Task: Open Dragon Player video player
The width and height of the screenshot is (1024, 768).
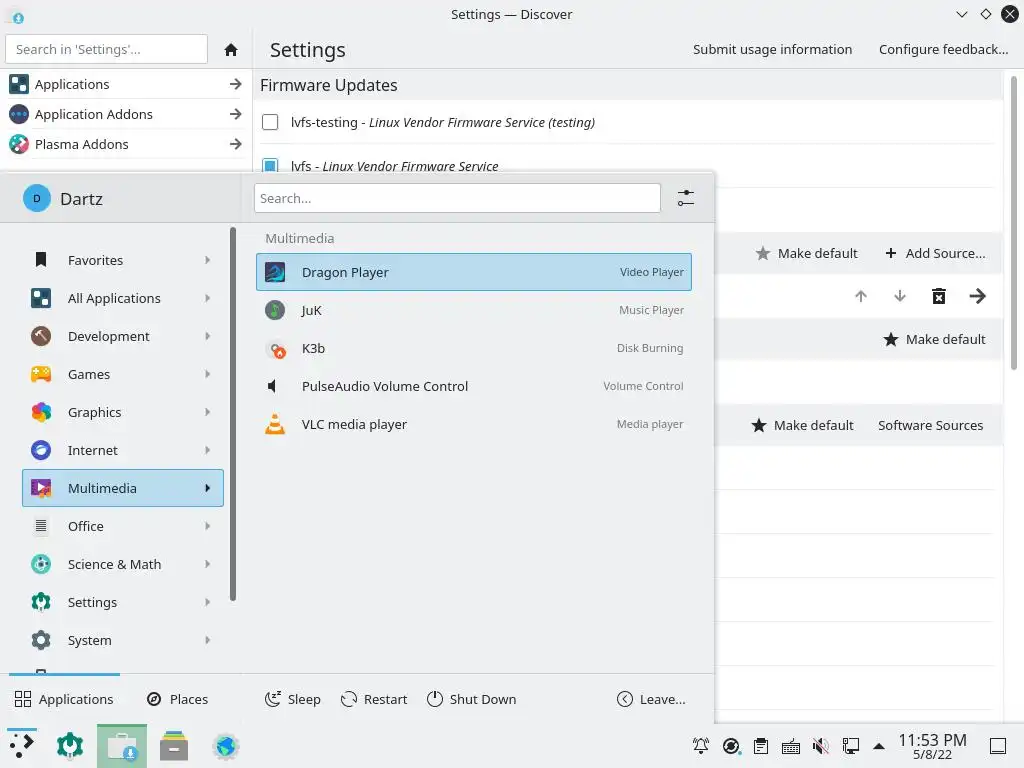Action: click(x=473, y=272)
